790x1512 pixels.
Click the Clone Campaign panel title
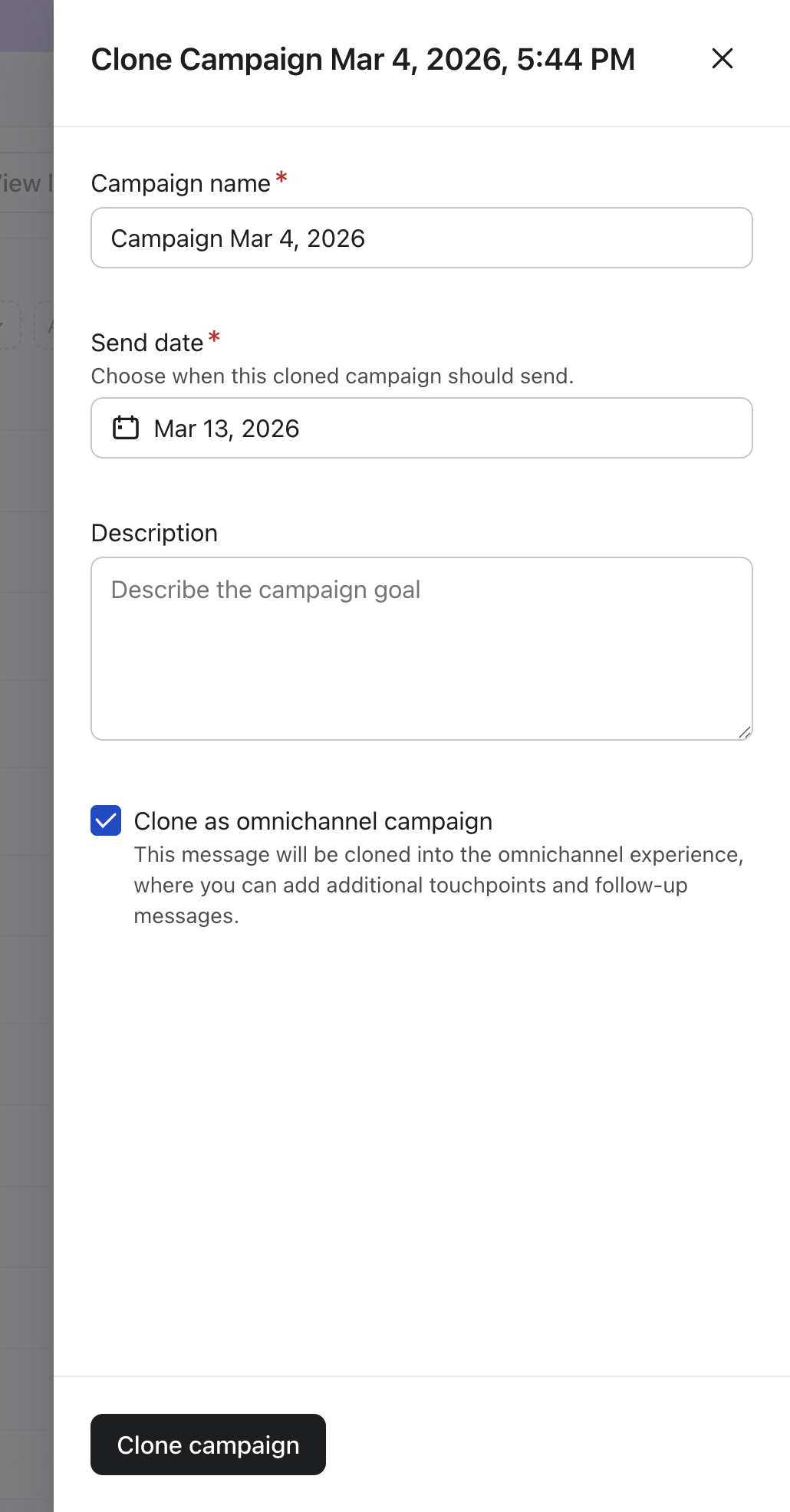[x=363, y=59]
